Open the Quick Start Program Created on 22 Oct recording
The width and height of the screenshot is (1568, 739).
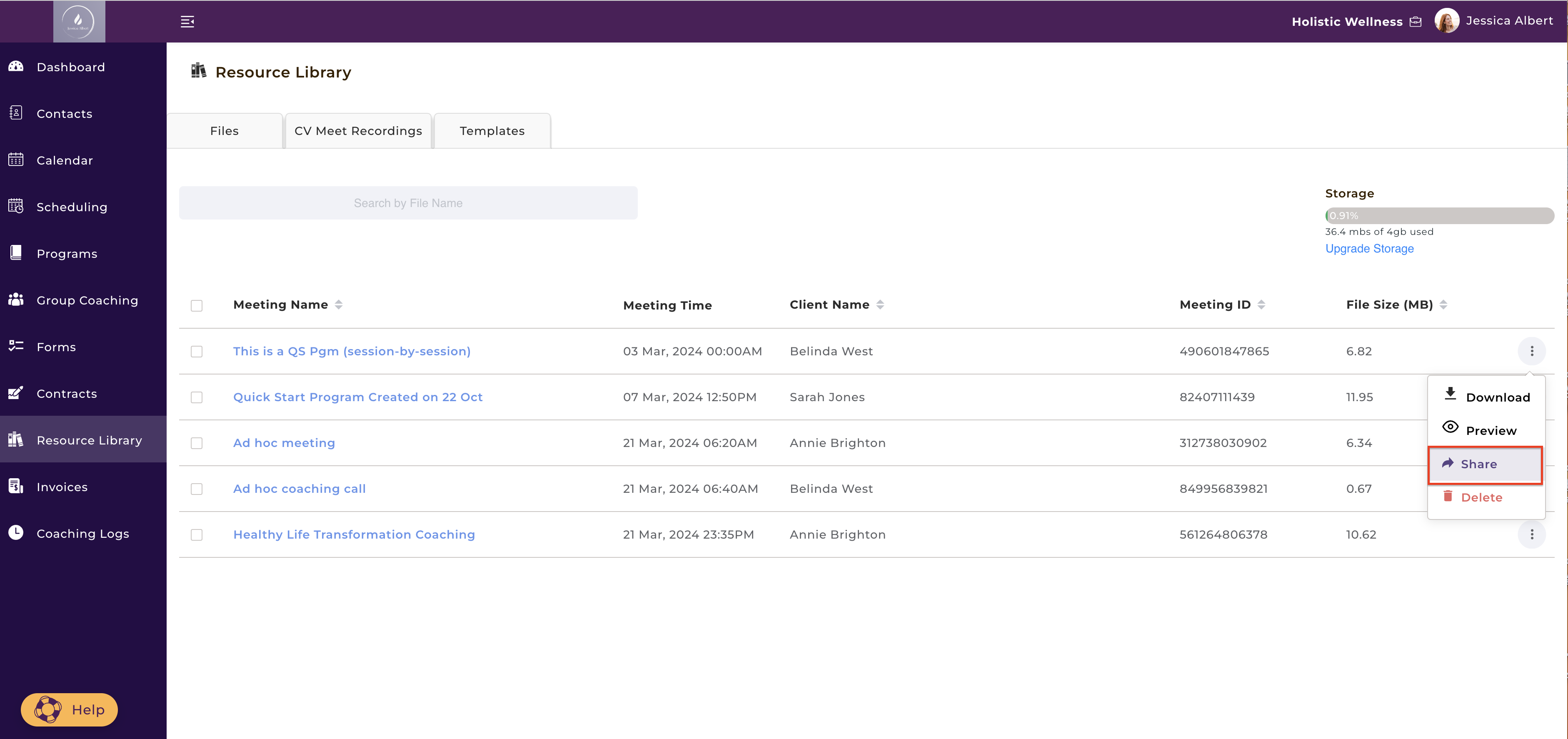358,397
